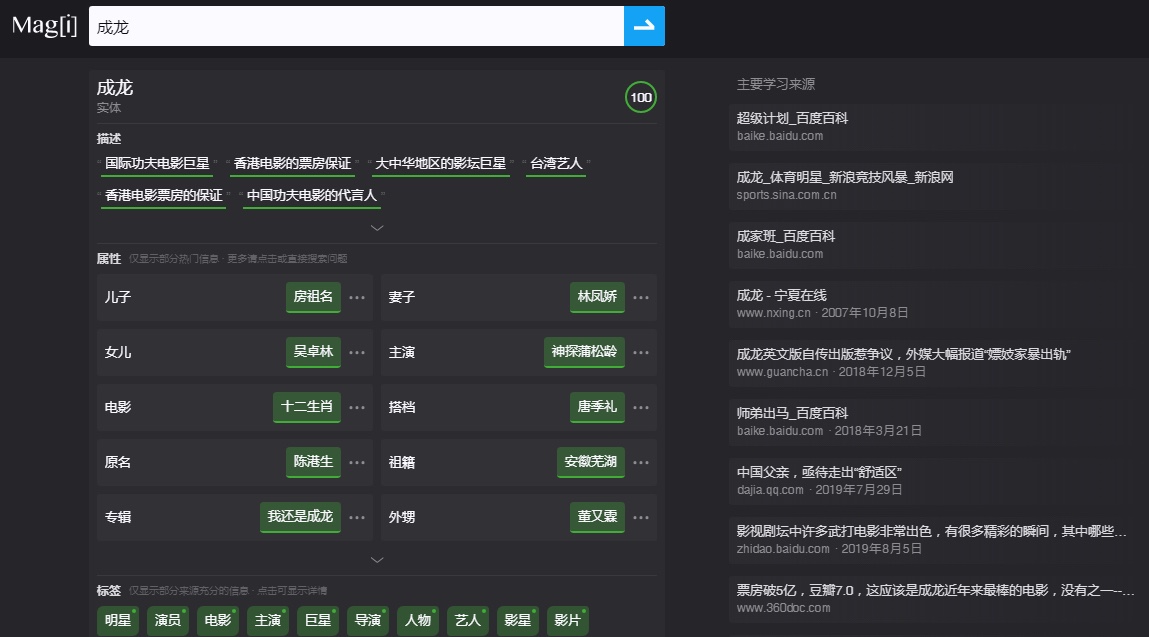Click the 100 score circle badge
The width and height of the screenshot is (1149, 637).
point(640,97)
